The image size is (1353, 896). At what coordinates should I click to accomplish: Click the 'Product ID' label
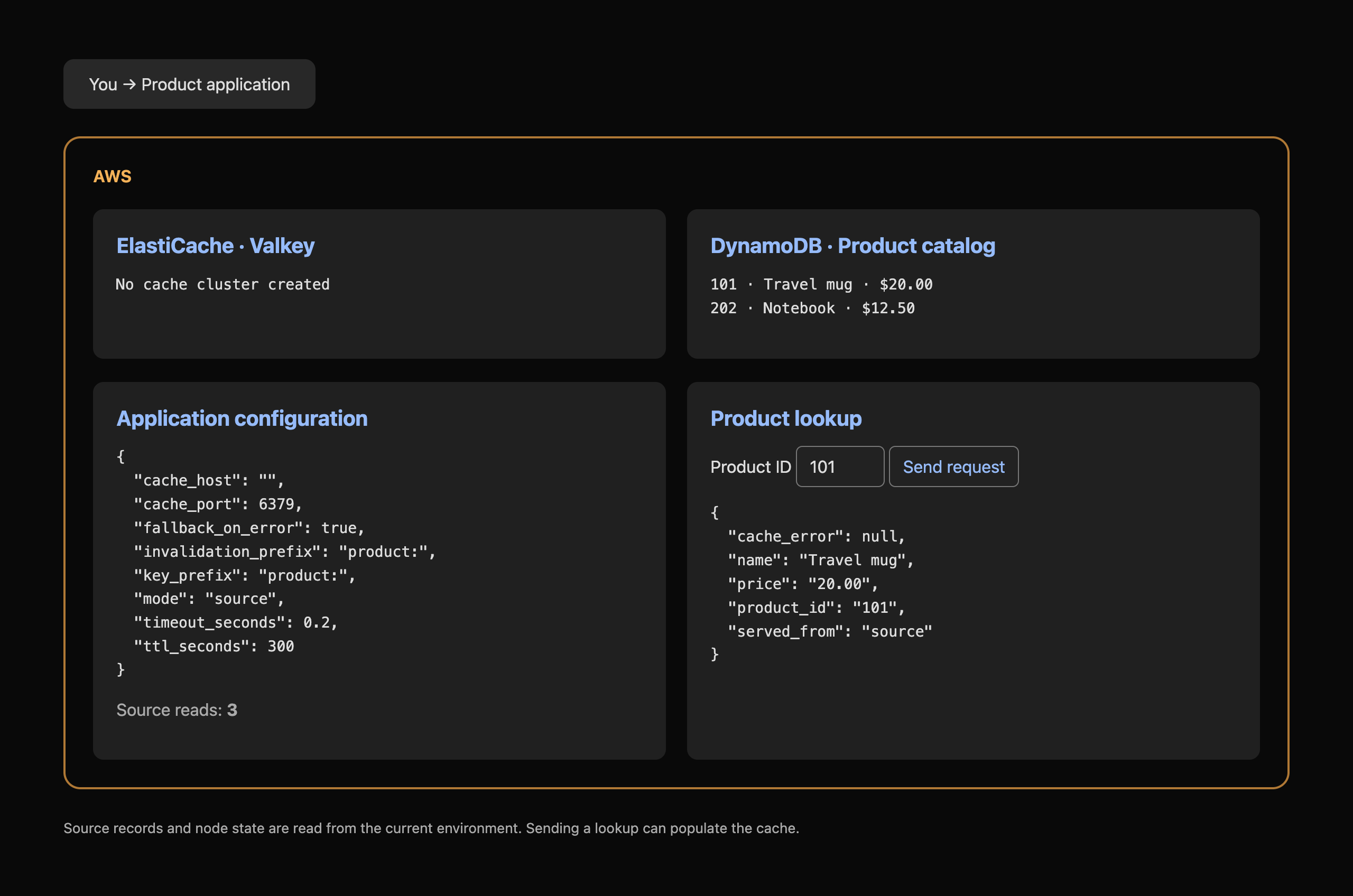[750, 467]
